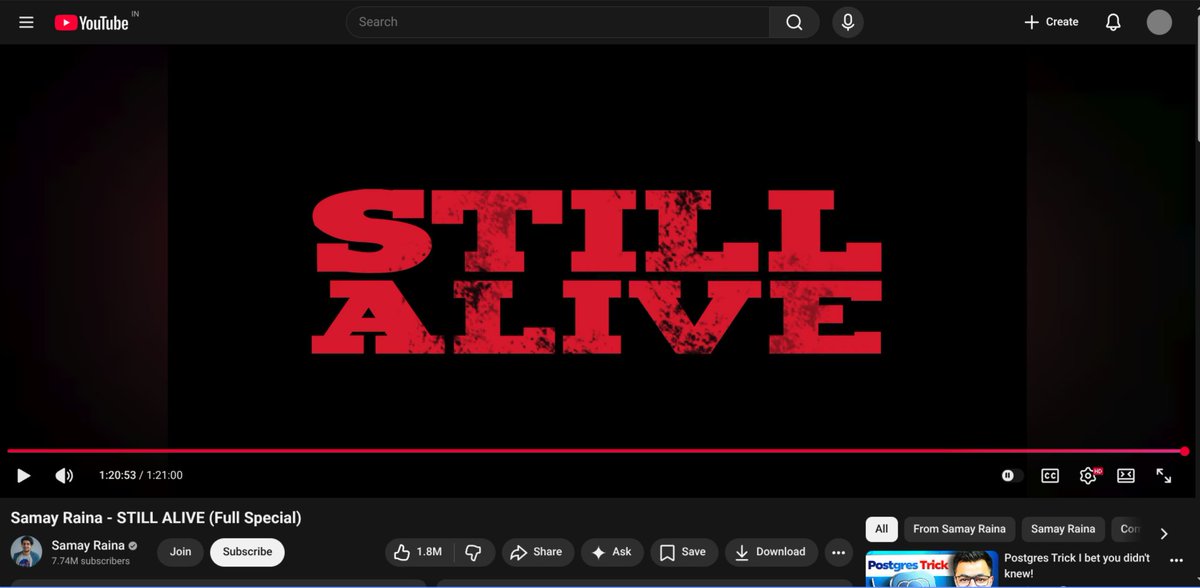
Task: Open the Create menu
Action: pos(1051,22)
